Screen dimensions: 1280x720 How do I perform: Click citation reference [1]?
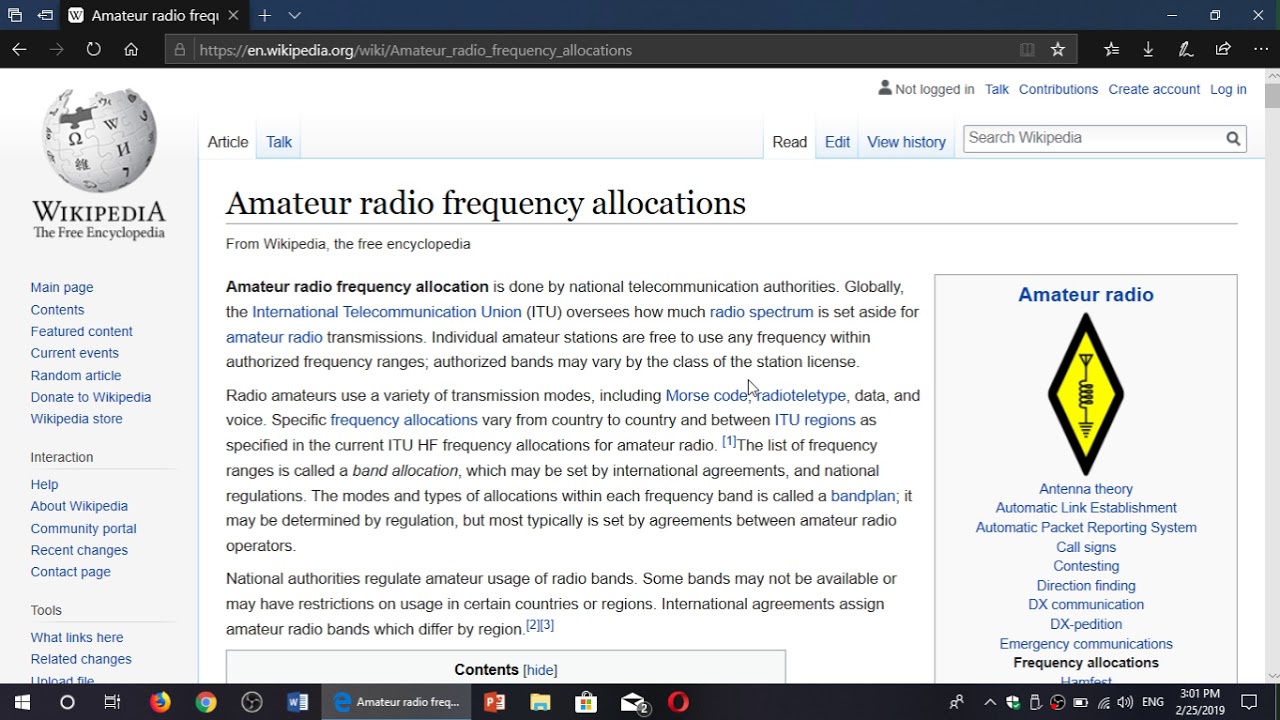point(729,441)
